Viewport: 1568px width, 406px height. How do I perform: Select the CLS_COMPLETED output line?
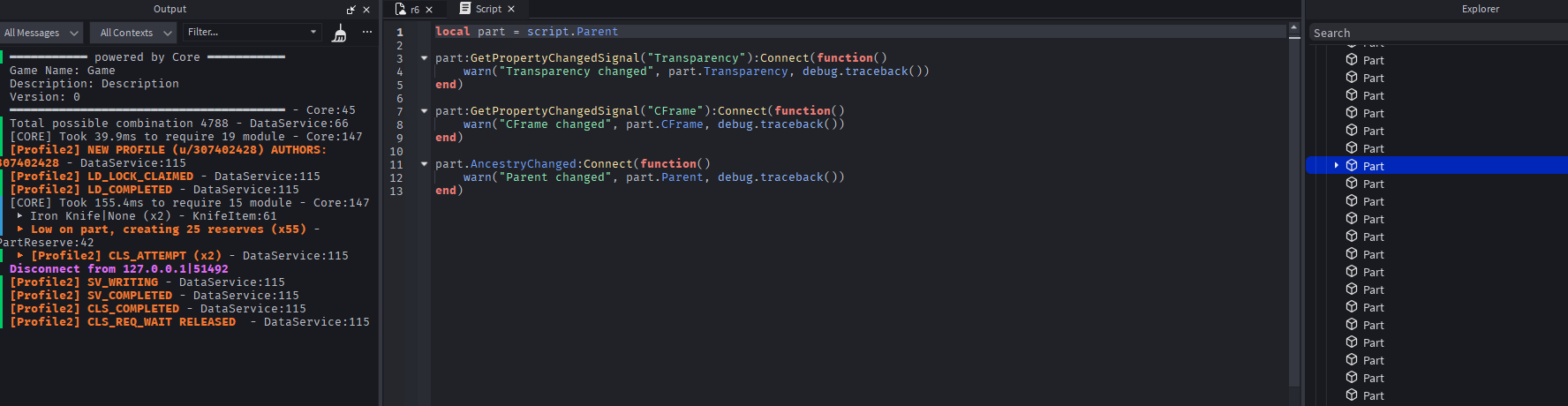click(158, 309)
